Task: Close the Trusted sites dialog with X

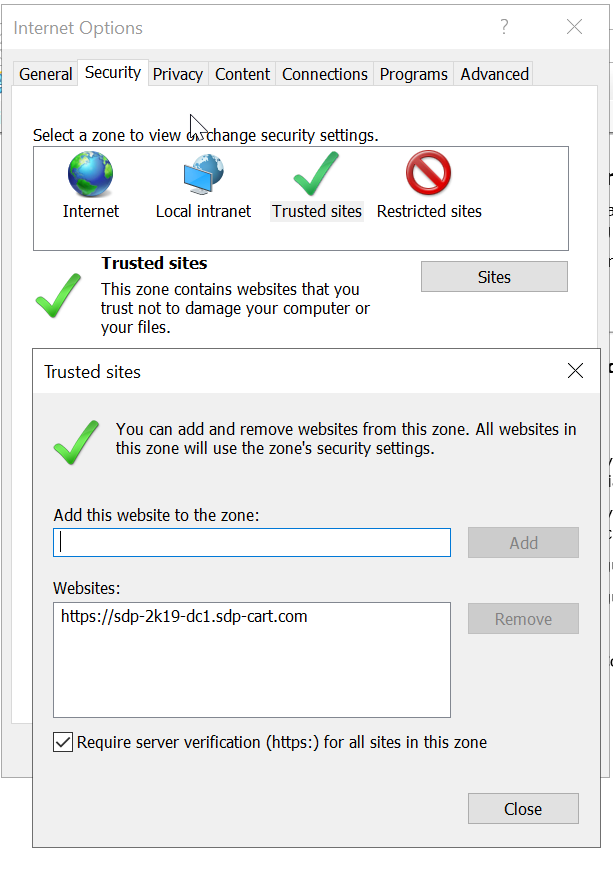Action: pos(575,371)
